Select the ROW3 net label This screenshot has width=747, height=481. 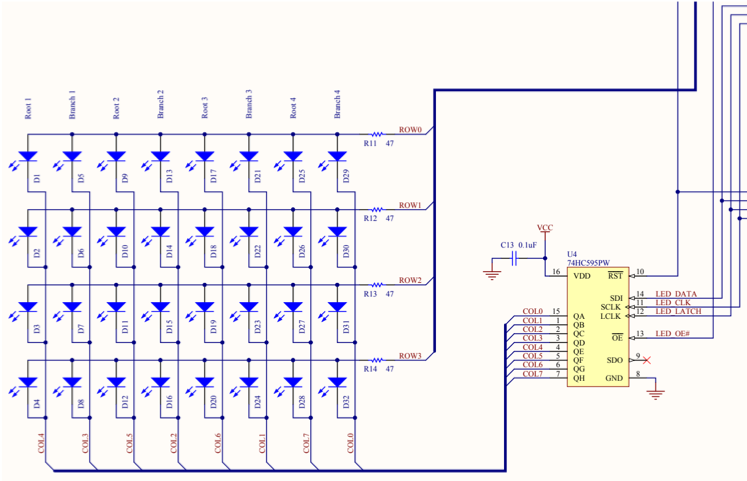(410, 356)
